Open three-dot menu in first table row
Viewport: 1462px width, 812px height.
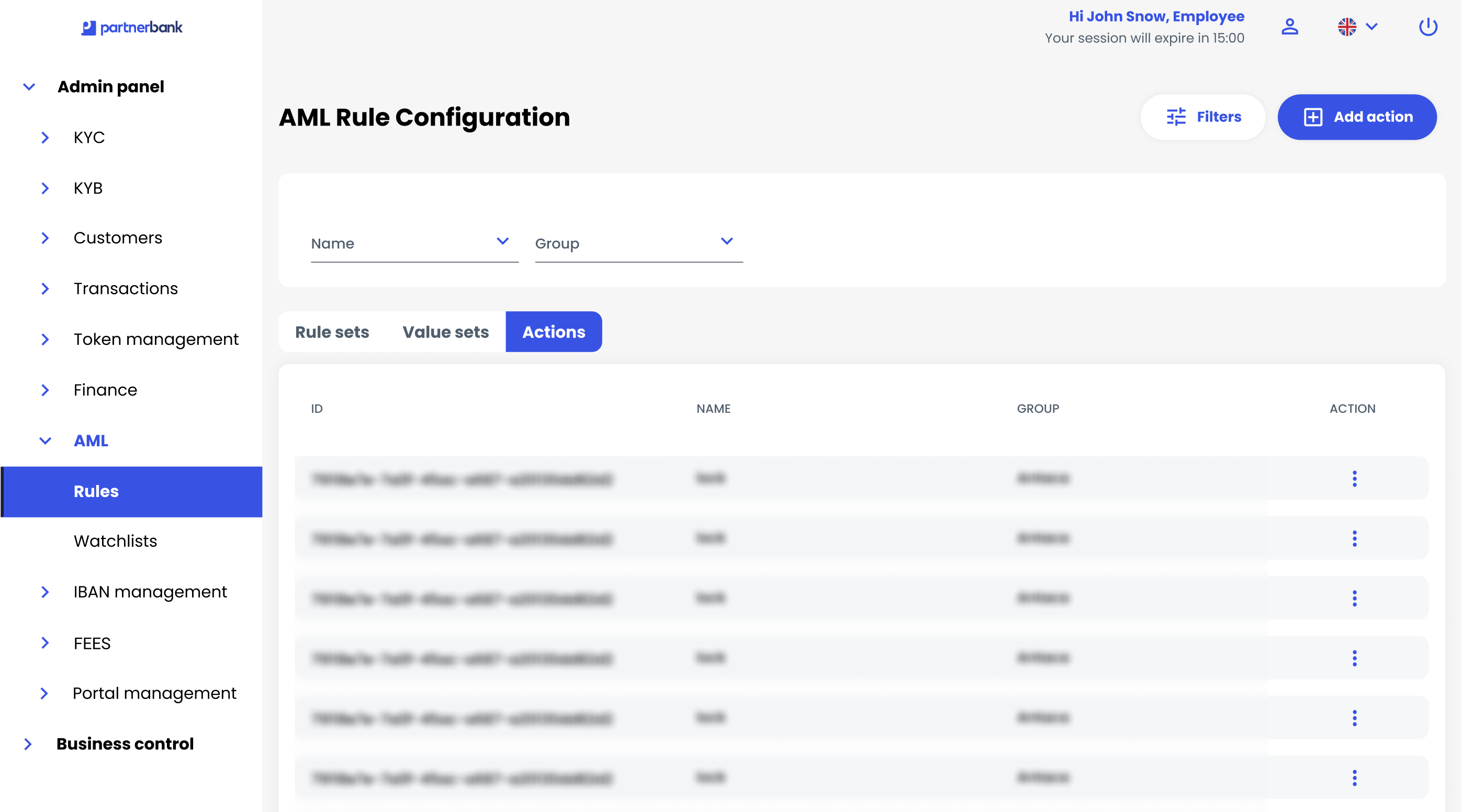click(1354, 478)
